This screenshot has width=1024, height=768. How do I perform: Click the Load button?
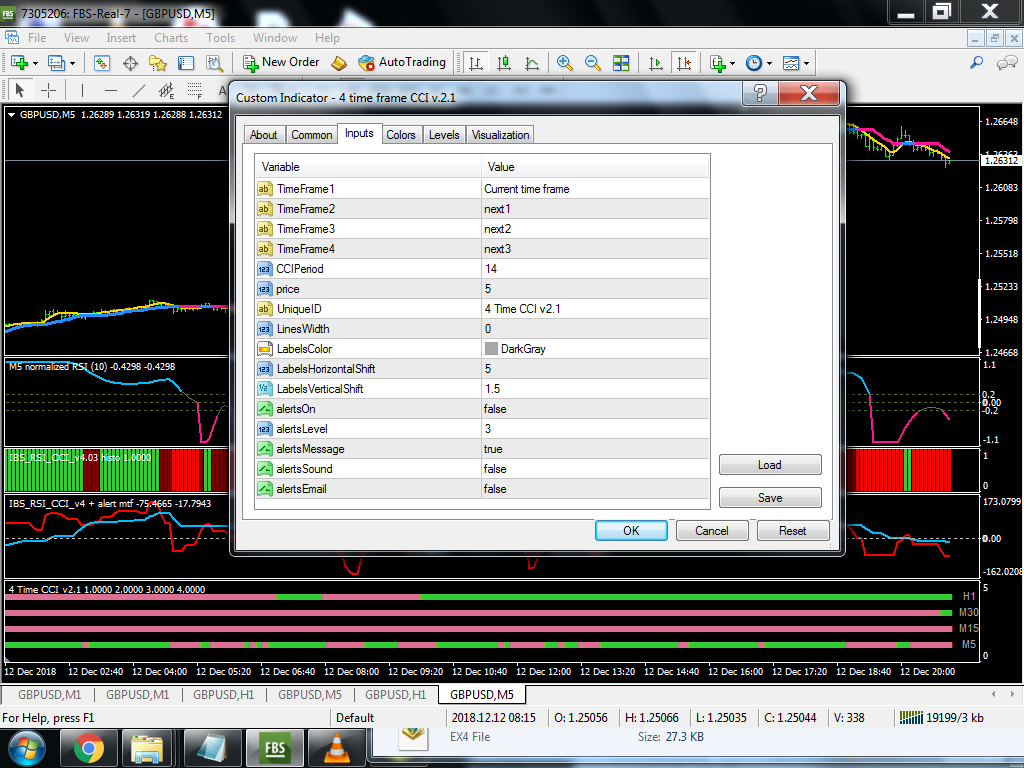coord(769,465)
